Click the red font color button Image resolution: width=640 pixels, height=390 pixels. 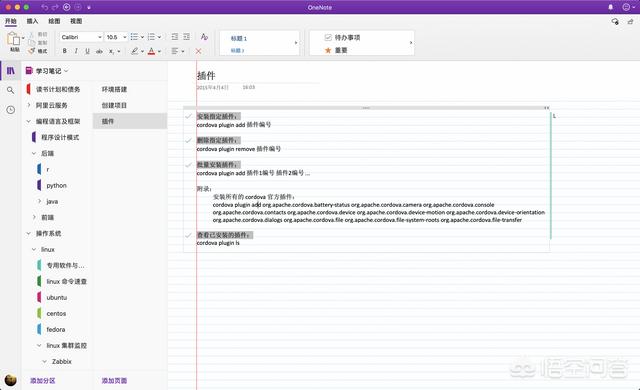click(x=151, y=51)
